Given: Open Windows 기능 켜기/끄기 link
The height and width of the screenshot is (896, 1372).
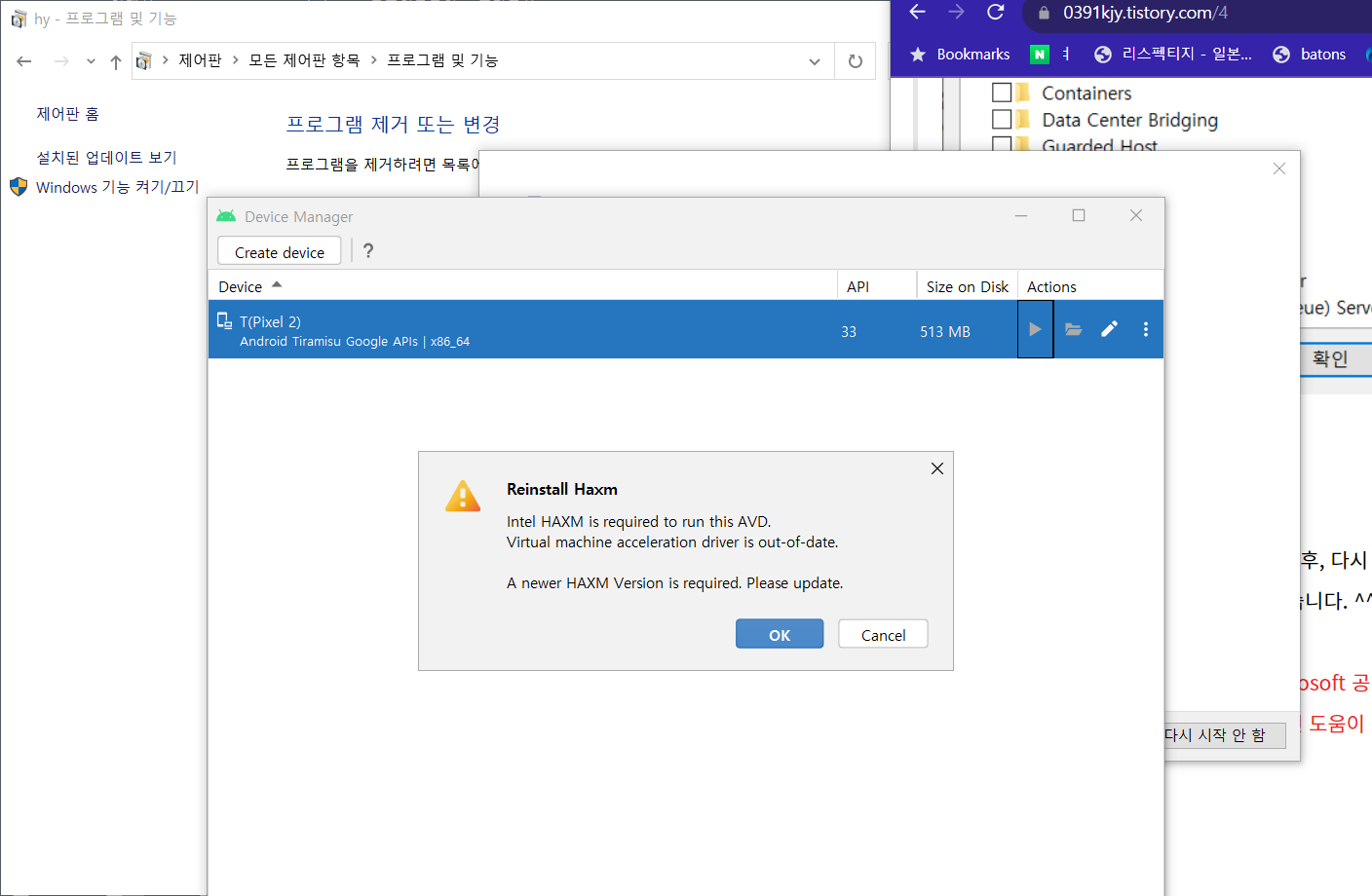Looking at the screenshot, I should [x=117, y=187].
